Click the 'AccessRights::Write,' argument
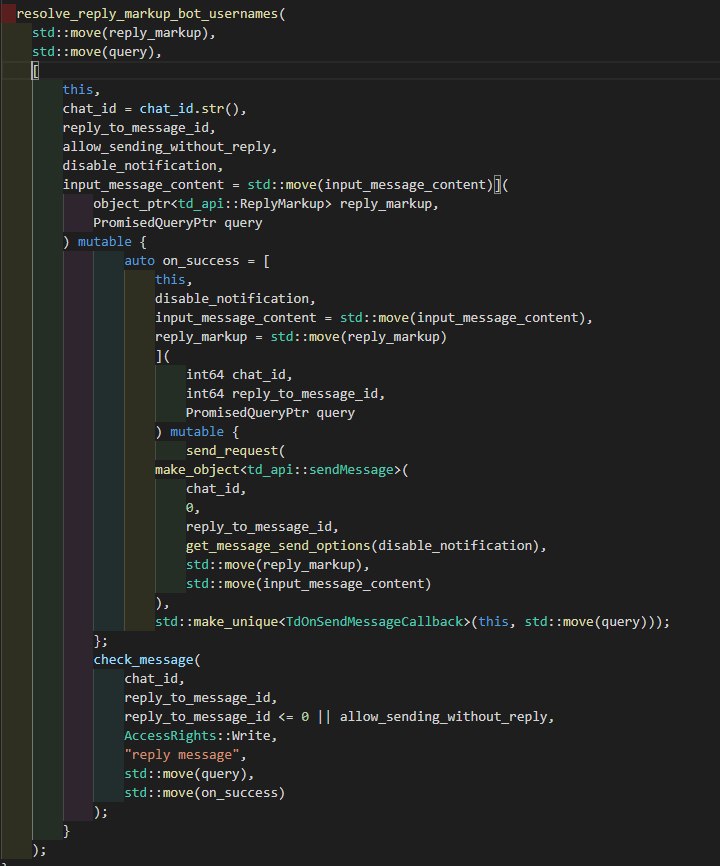720x866 pixels. pos(200,736)
